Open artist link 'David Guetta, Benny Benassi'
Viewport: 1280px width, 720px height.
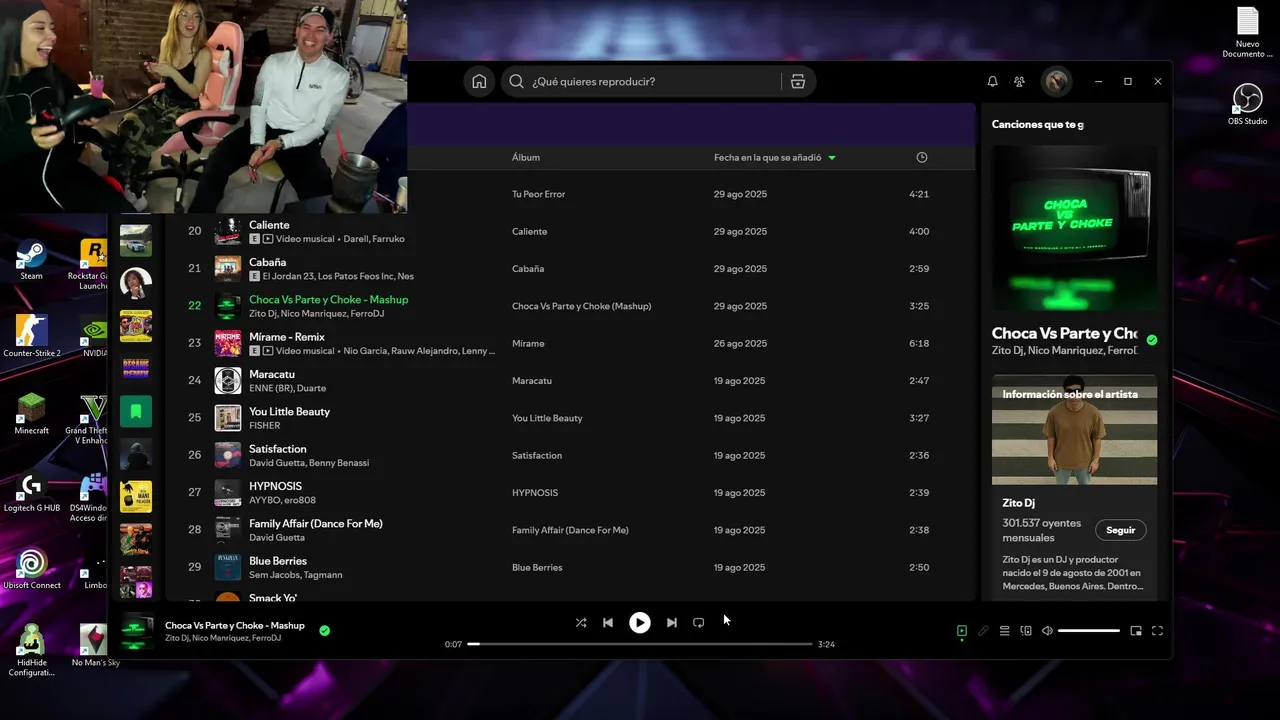point(309,463)
